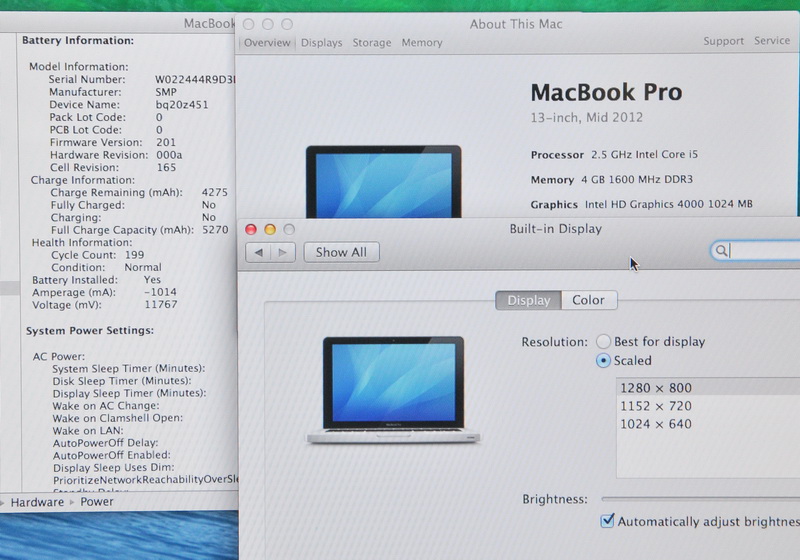Select the Scaled resolution radio button
The image size is (800, 560).
coord(604,361)
